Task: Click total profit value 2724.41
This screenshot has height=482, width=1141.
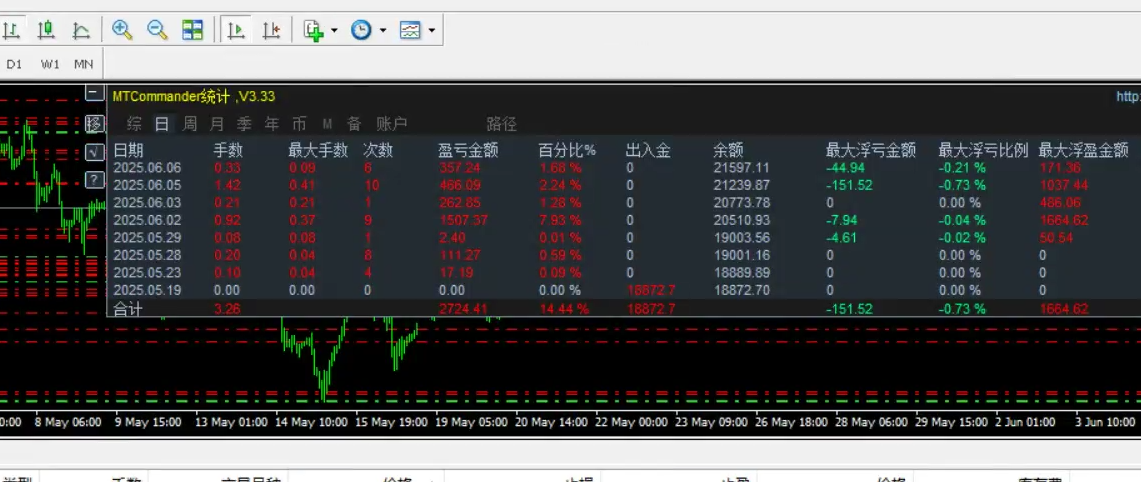Action: [x=462, y=309]
